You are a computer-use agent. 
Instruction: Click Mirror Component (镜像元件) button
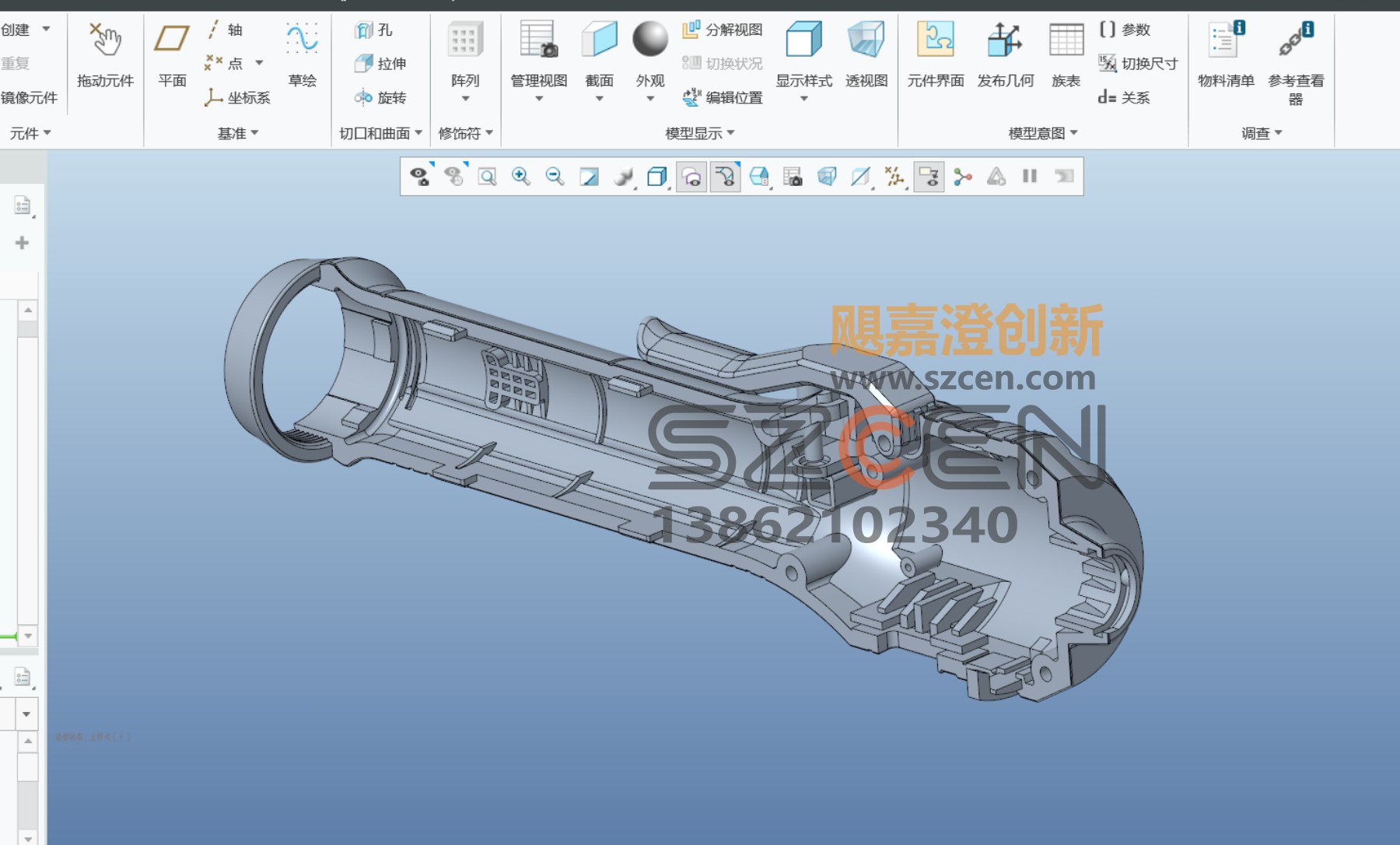tap(29, 97)
